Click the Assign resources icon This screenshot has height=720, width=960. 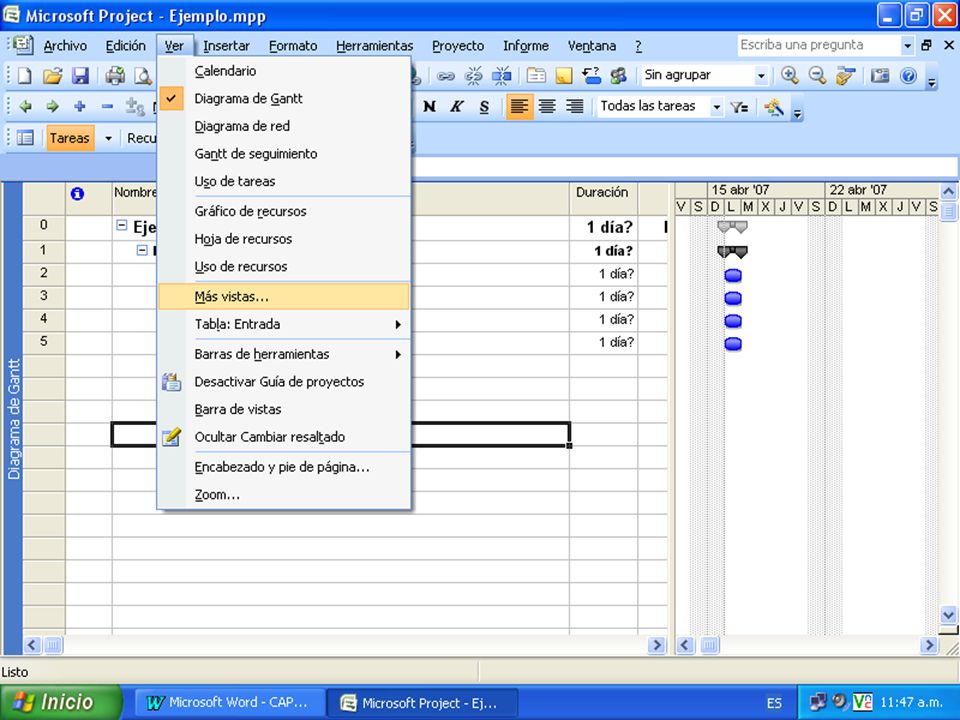point(618,76)
